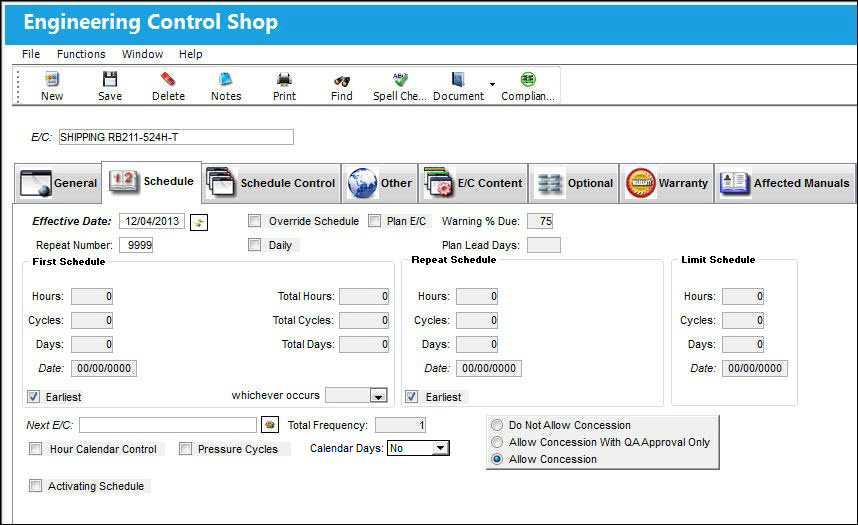
Task: Click the Delete eraser icon
Action: point(168,79)
